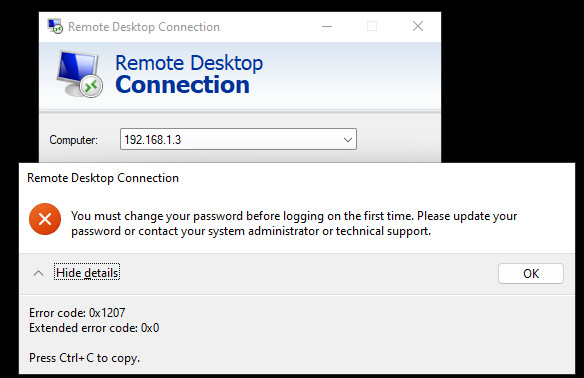Viewport: 584px width, 378px height.
Task: Click the small Remote Desktop title bar icon
Action: (55, 26)
